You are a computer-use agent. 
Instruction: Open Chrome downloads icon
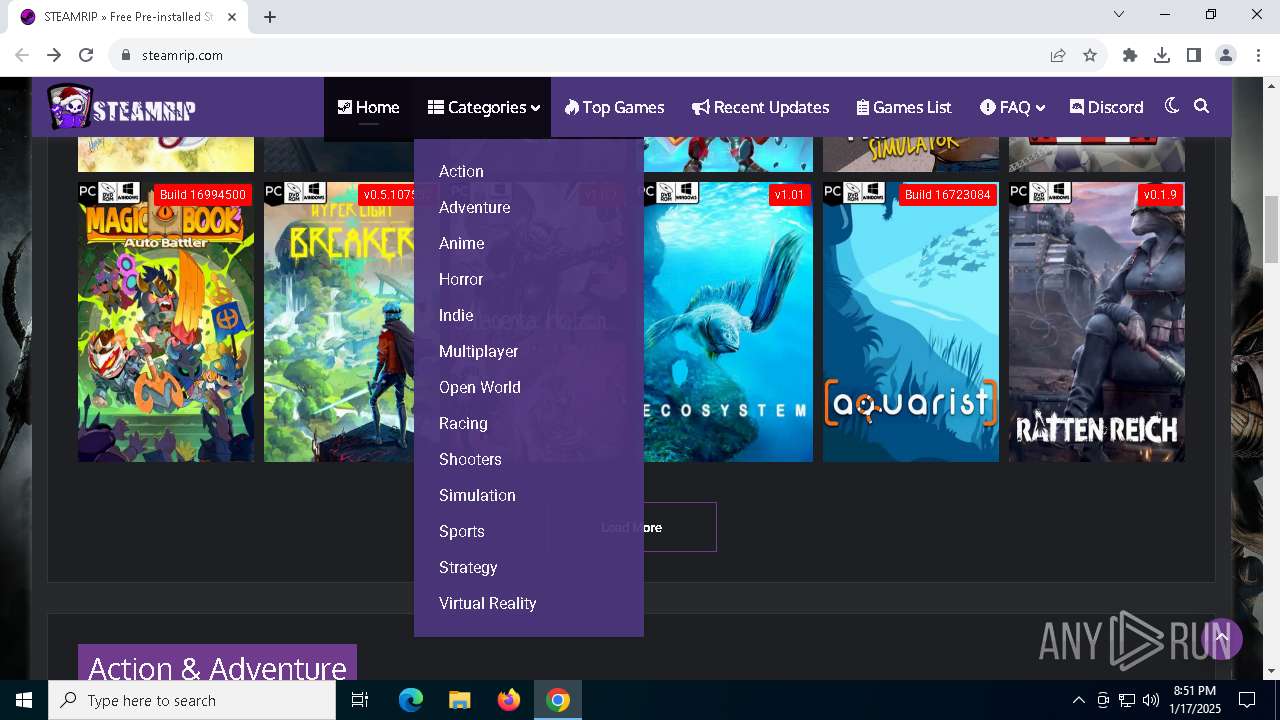(x=1162, y=55)
